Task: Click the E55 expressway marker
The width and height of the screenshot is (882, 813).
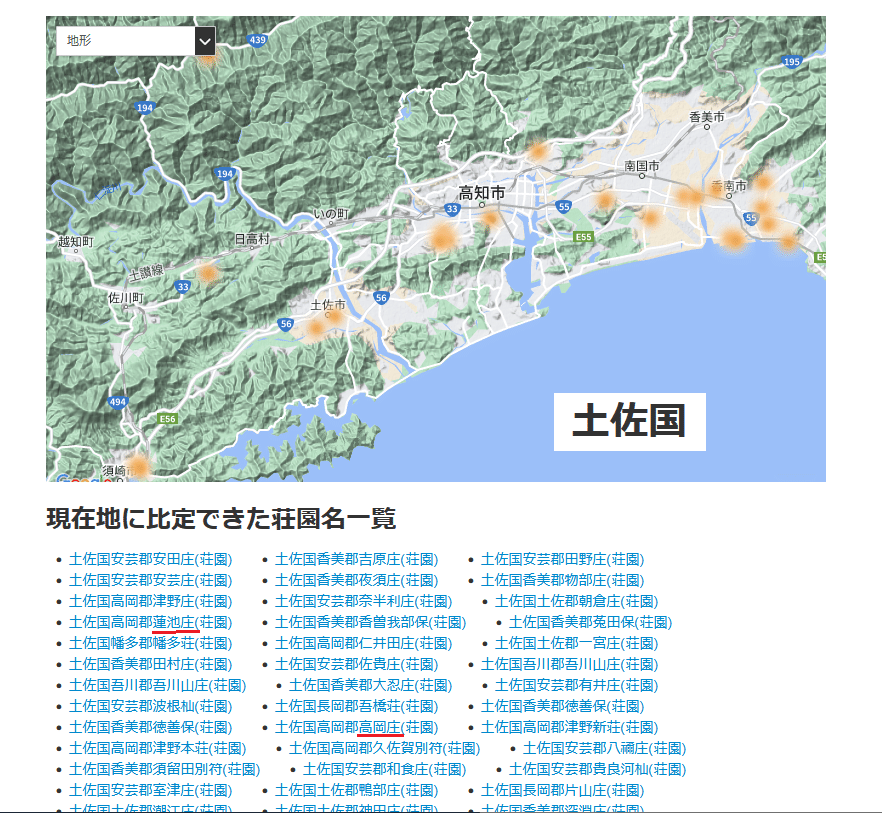Action: pyautogui.click(x=583, y=237)
